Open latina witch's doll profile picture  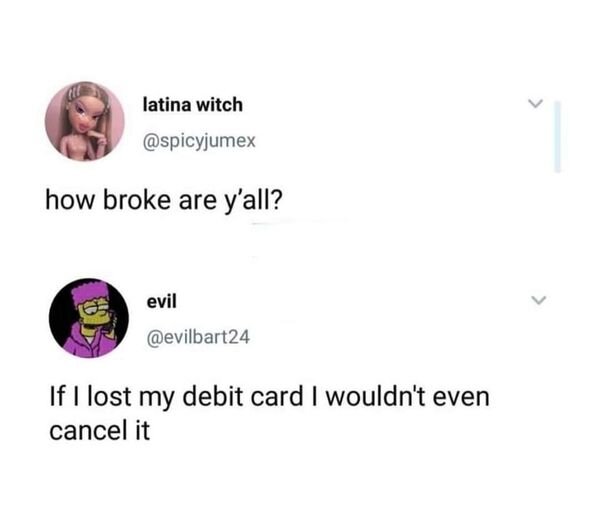pos(85,121)
